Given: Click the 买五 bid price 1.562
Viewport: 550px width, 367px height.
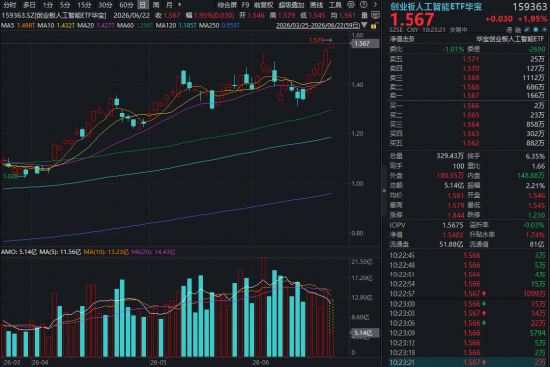Looking at the screenshot, I should [470, 143].
